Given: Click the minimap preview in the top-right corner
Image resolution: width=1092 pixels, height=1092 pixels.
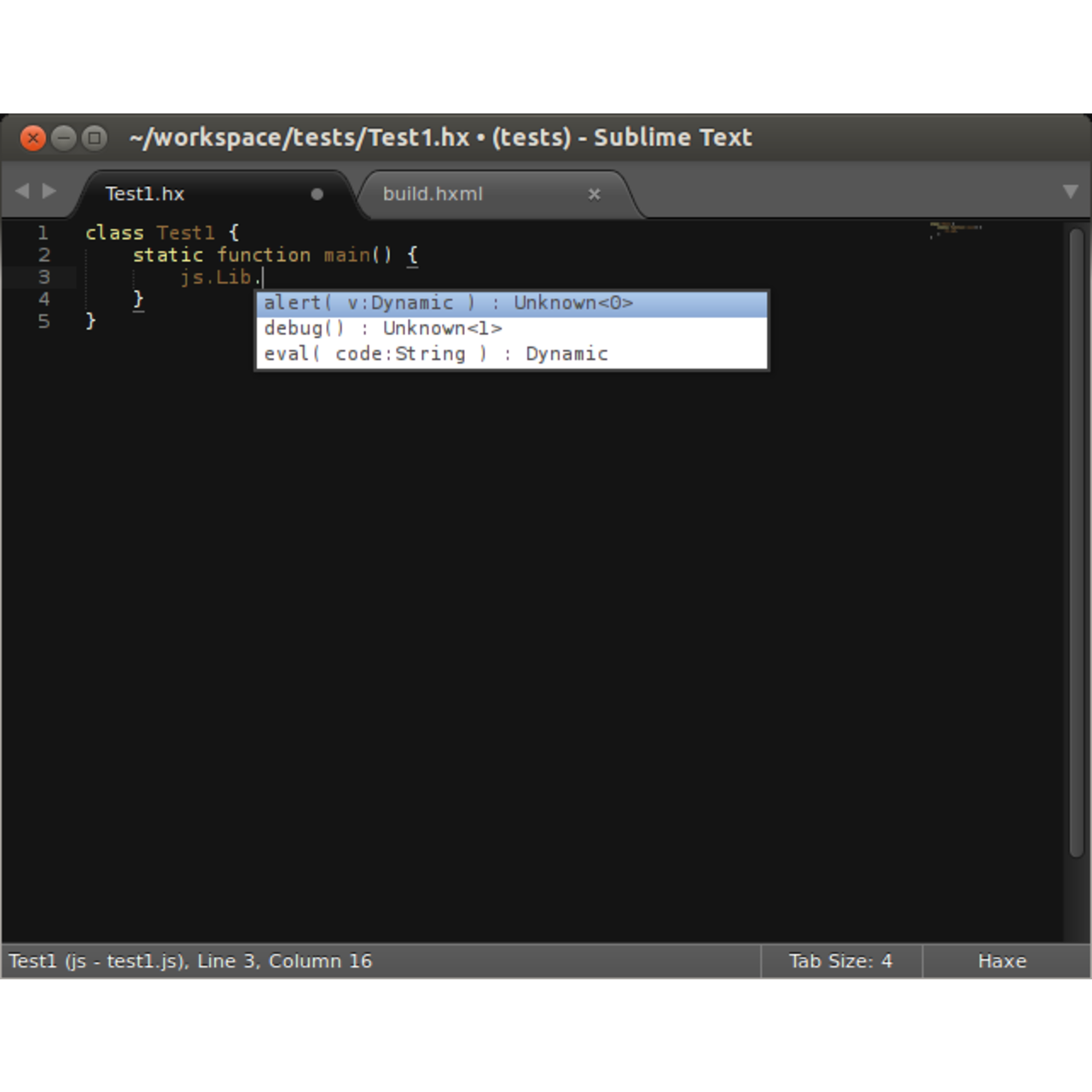Looking at the screenshot, I should 954,229.
